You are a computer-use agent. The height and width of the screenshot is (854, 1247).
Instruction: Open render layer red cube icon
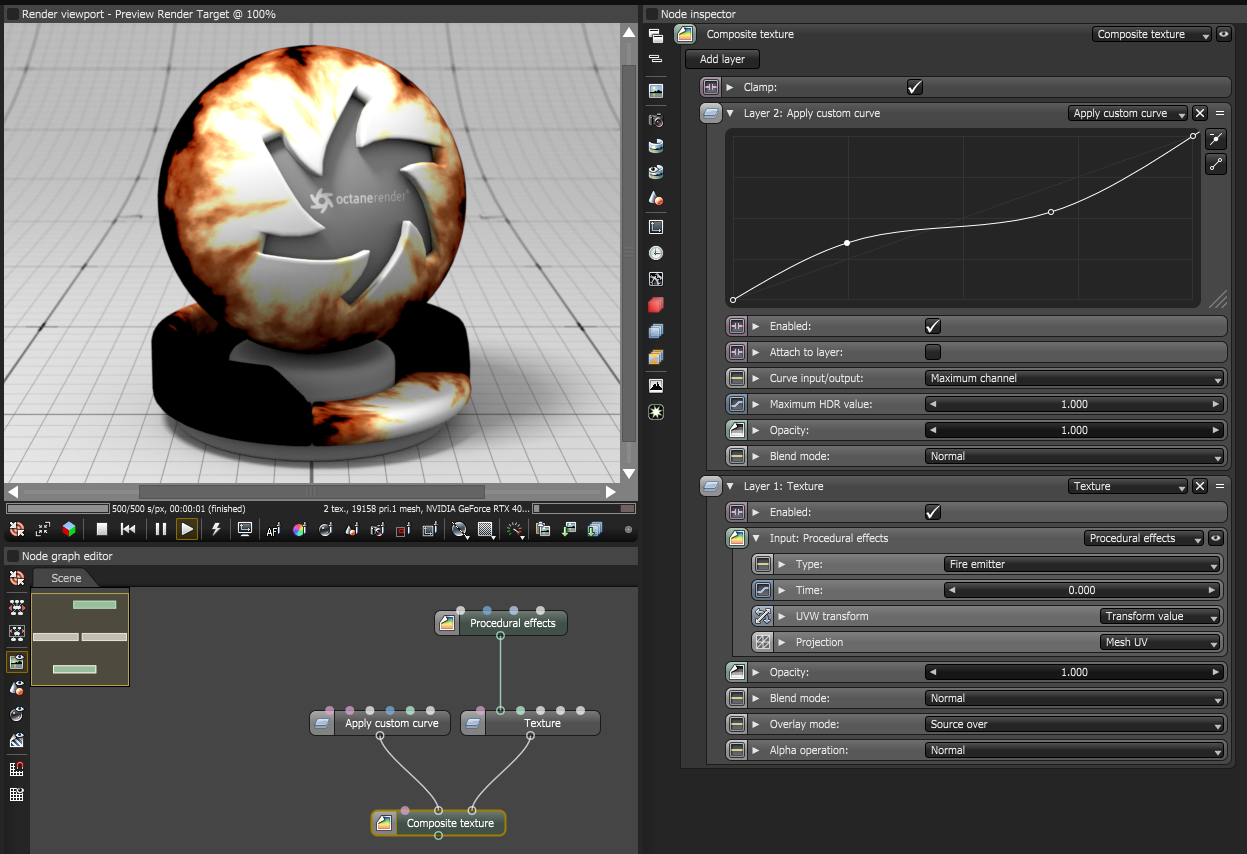[x=656, y=305]
